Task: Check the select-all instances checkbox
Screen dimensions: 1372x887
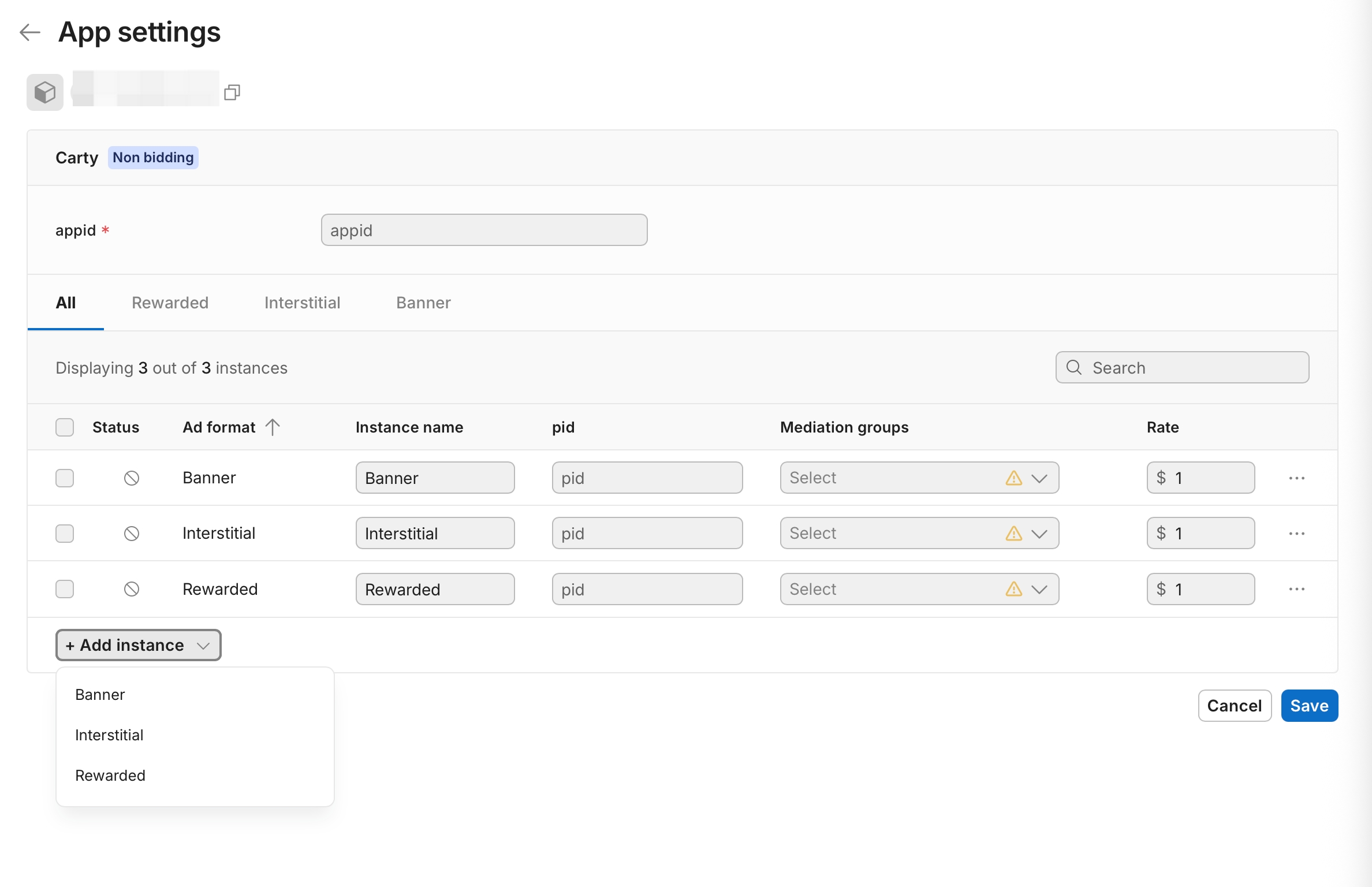Action: [65, 427]
